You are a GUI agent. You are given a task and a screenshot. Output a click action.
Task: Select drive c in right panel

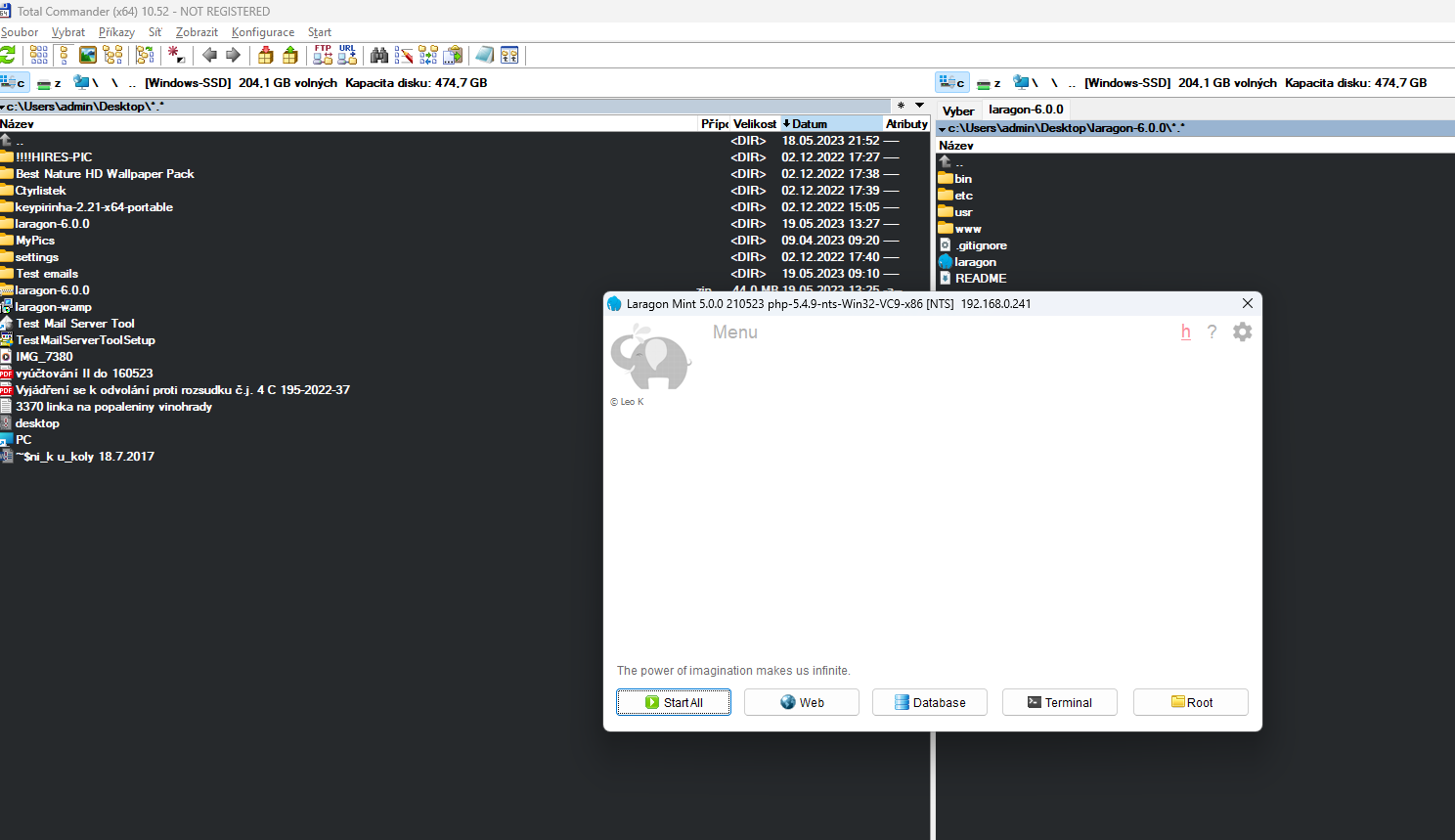952,83
